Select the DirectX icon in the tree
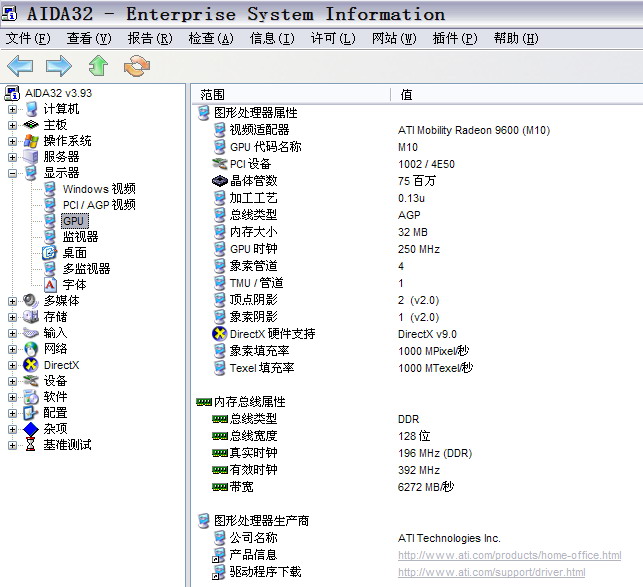 pos(31,365)
